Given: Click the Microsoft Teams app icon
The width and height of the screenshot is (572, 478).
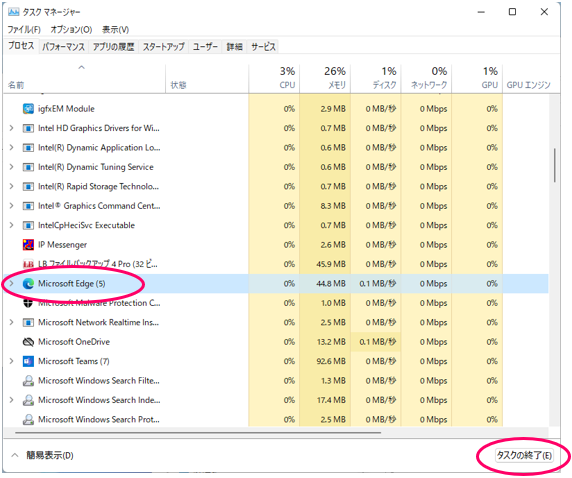Looking at the screenshot, I should 28,361.
